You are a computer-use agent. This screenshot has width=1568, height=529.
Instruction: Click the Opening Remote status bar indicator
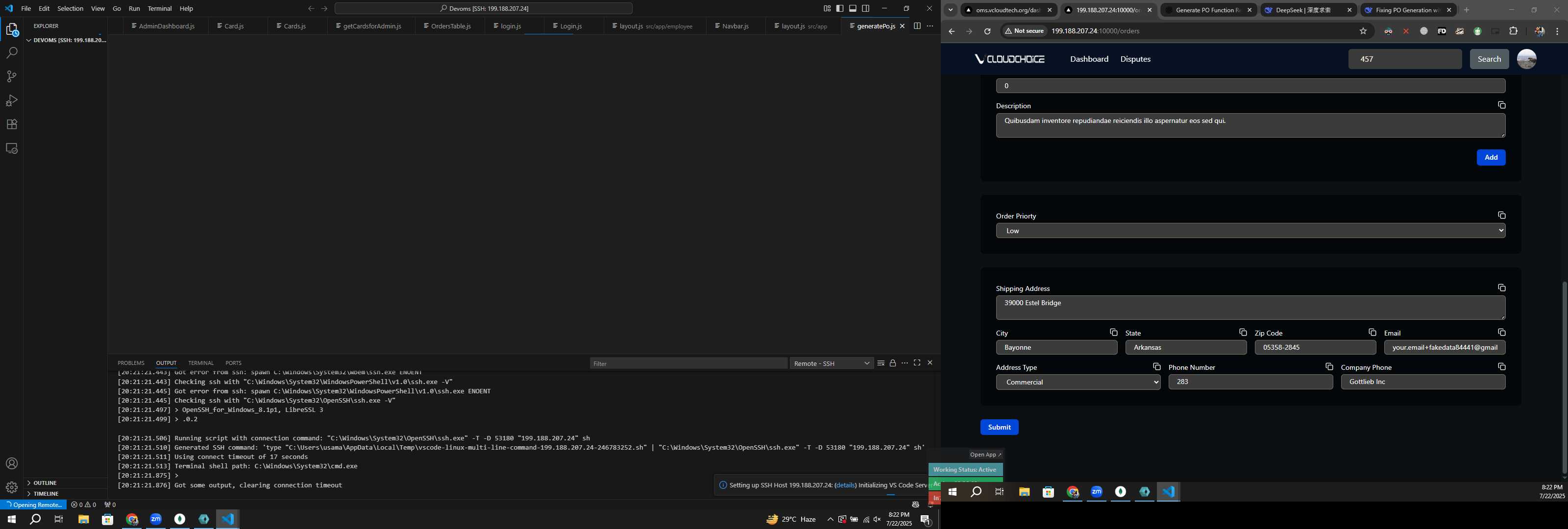(x=33, y=505)
